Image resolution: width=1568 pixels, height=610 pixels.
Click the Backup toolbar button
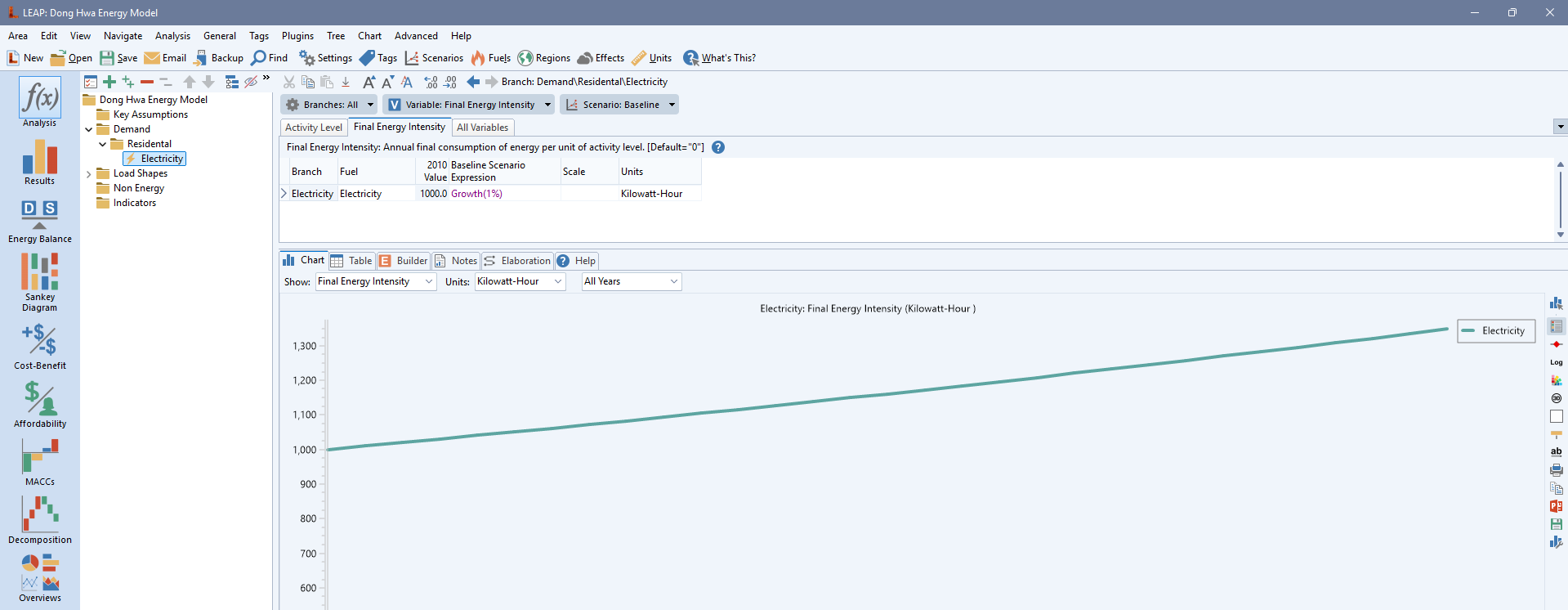(x=218, y=58)
